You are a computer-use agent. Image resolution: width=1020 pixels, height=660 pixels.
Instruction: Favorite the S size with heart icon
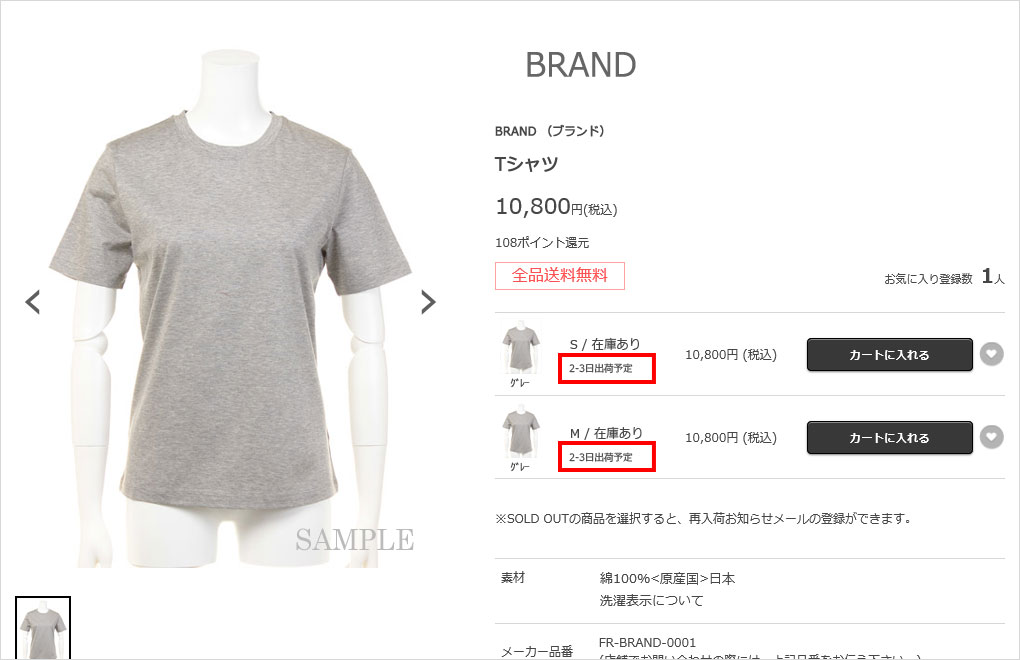pyautogui.click(x=991, y=354)
